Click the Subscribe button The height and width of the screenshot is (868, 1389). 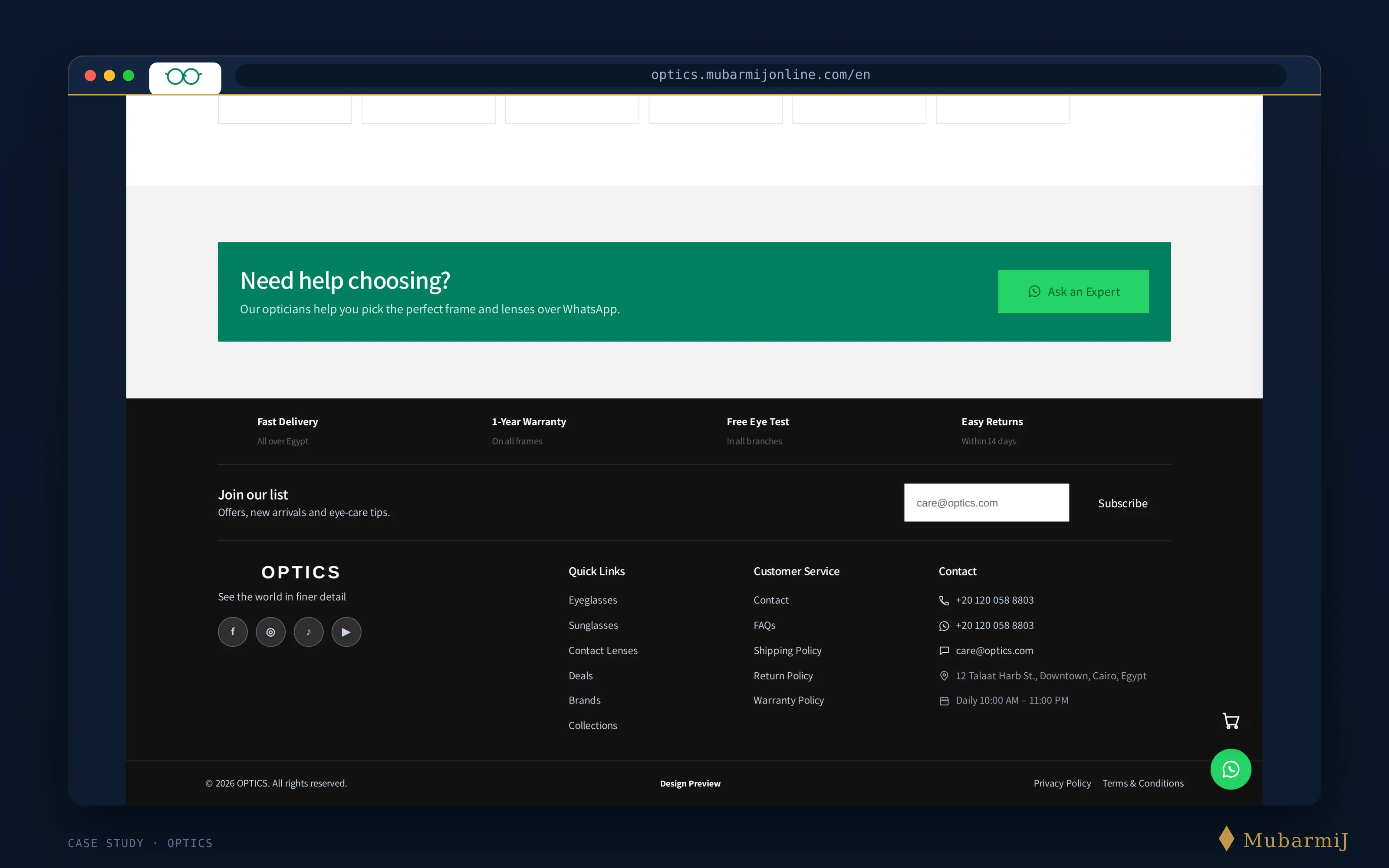[x=1122, y=503]
